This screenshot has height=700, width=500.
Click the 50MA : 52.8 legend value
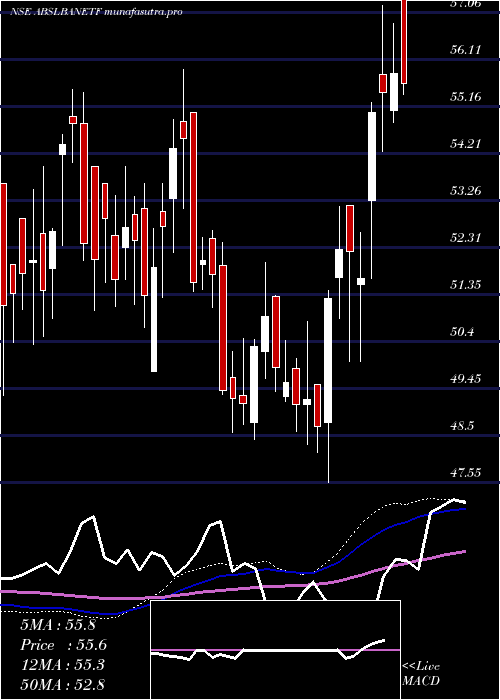click(62, 684)
